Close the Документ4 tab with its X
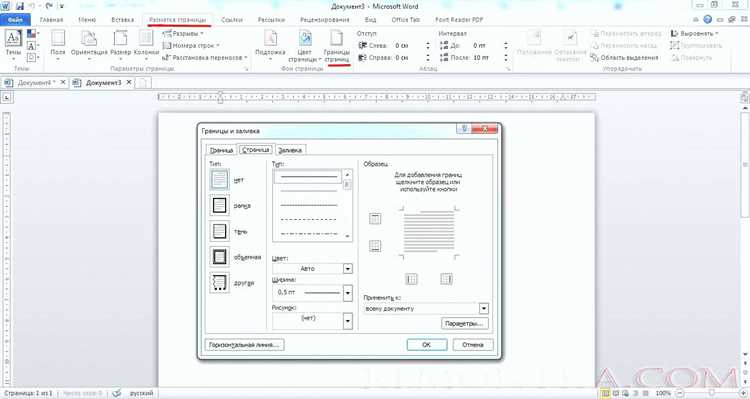The height and width of the screenshot is (399, 750). [63, 82]
